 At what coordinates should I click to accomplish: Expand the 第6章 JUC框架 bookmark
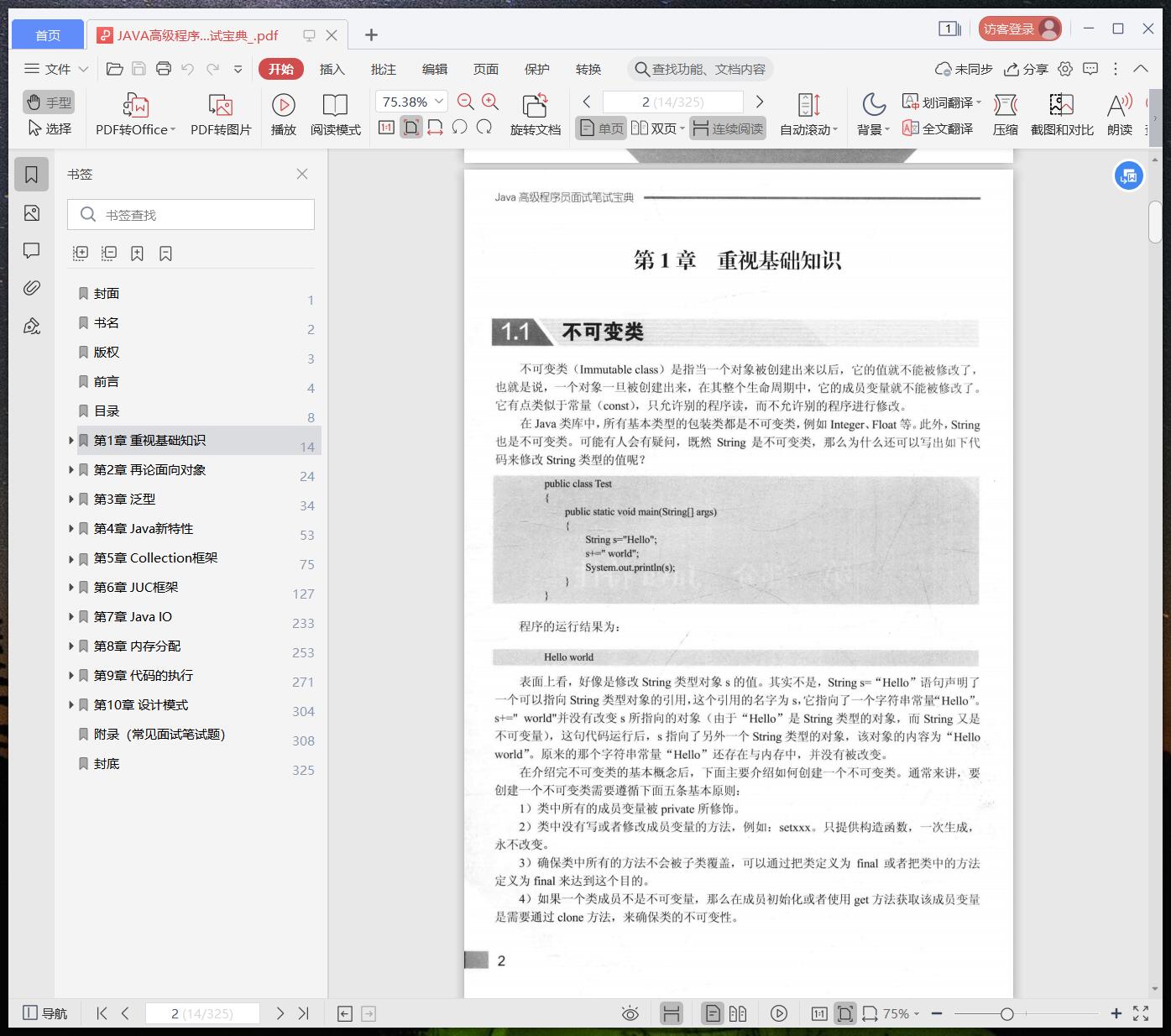71,587
